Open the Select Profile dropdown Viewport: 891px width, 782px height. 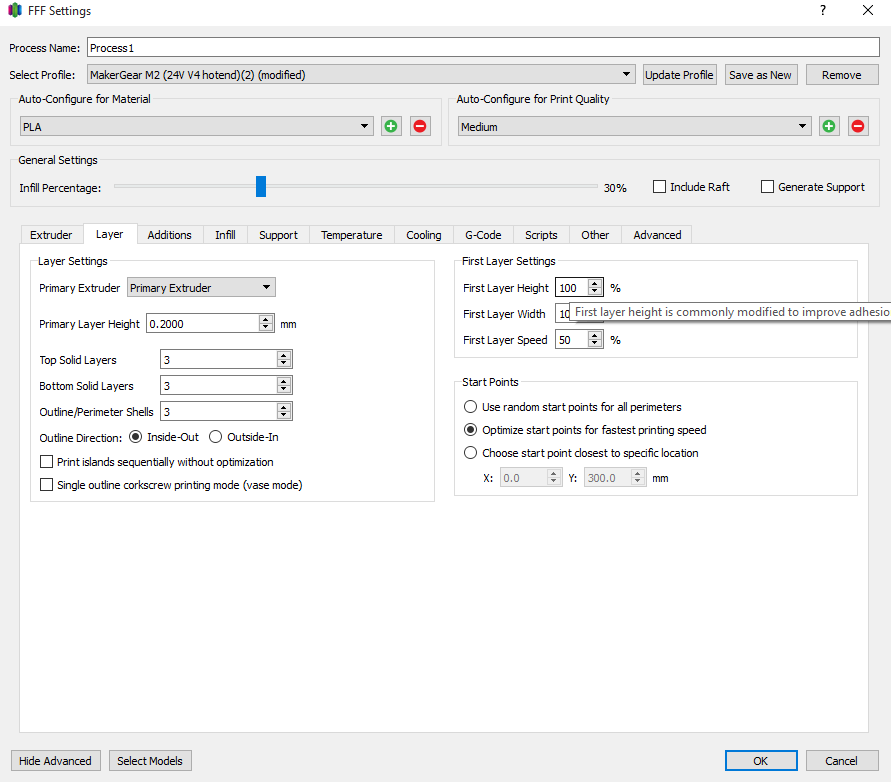pyautogui.click(x=627, y=75)
